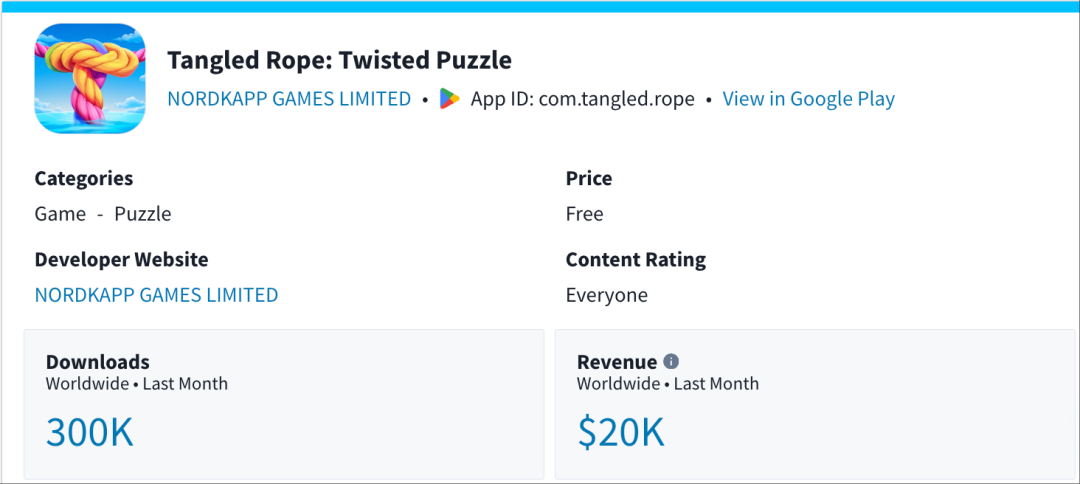Click the Tangled Rope: Twisted Puzzle title

point(339,60)
